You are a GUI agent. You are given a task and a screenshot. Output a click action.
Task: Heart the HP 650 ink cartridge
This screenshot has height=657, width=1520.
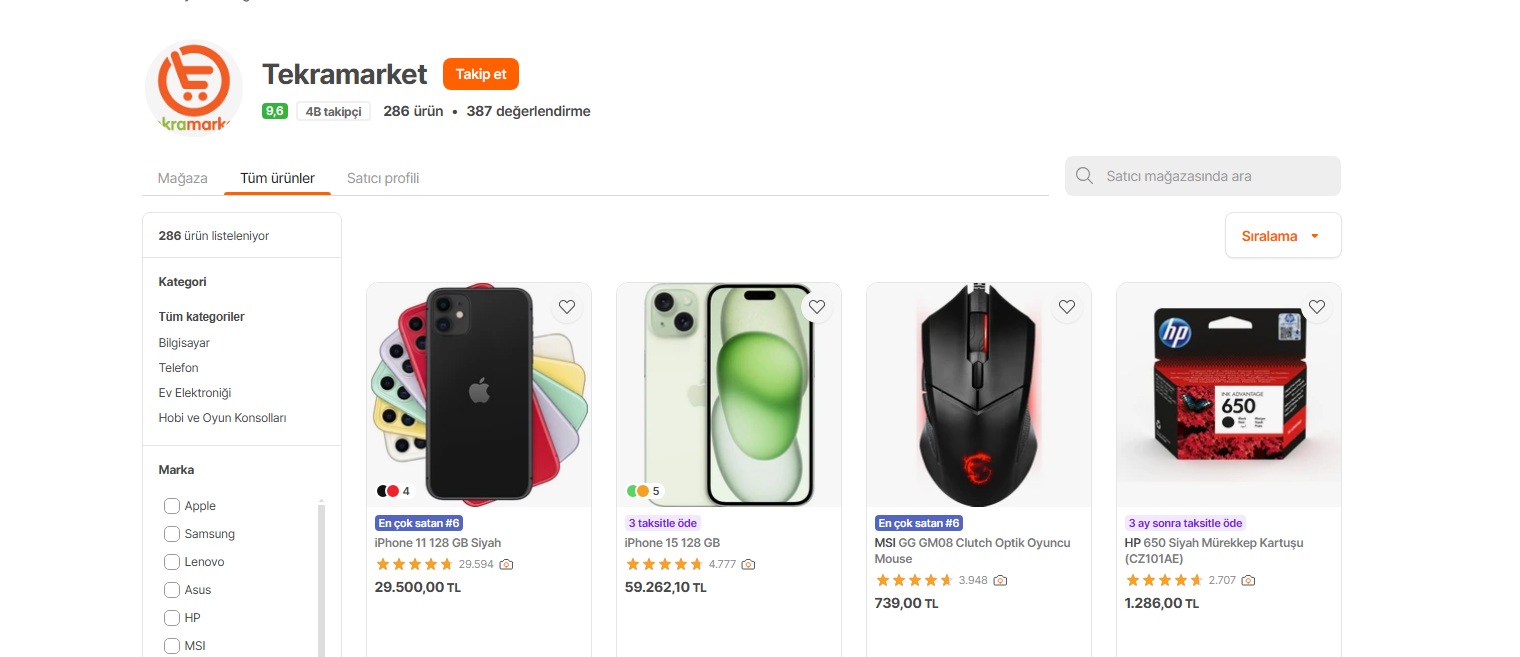1317,307
